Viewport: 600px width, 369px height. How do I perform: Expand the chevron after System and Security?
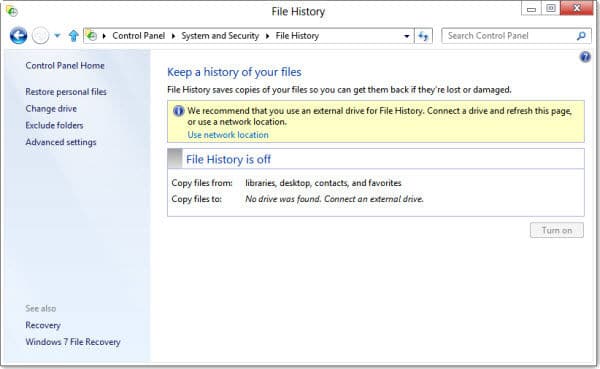point(267,36)
